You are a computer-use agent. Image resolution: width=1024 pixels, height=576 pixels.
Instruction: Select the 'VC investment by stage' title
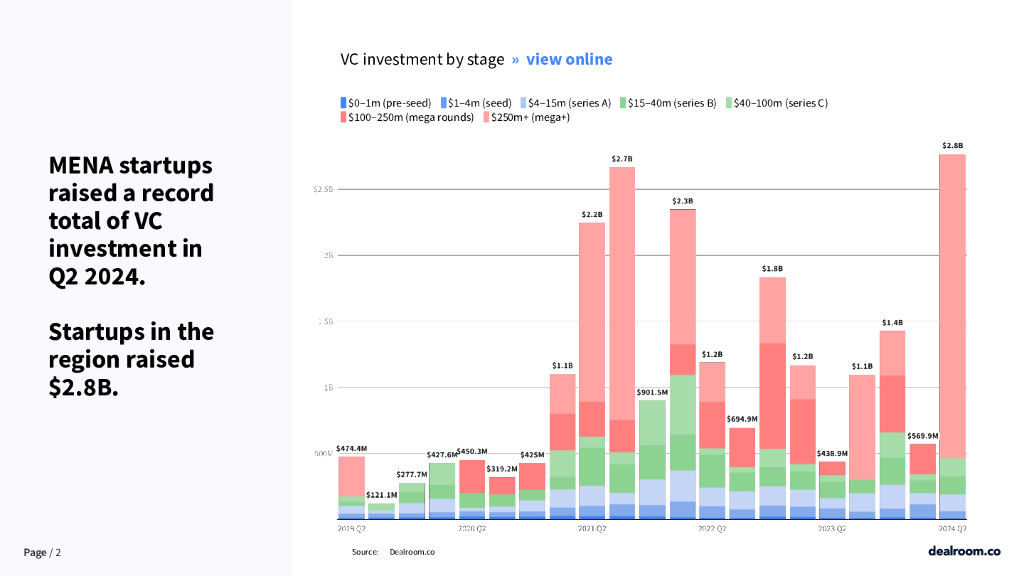[x=422, y=59]
